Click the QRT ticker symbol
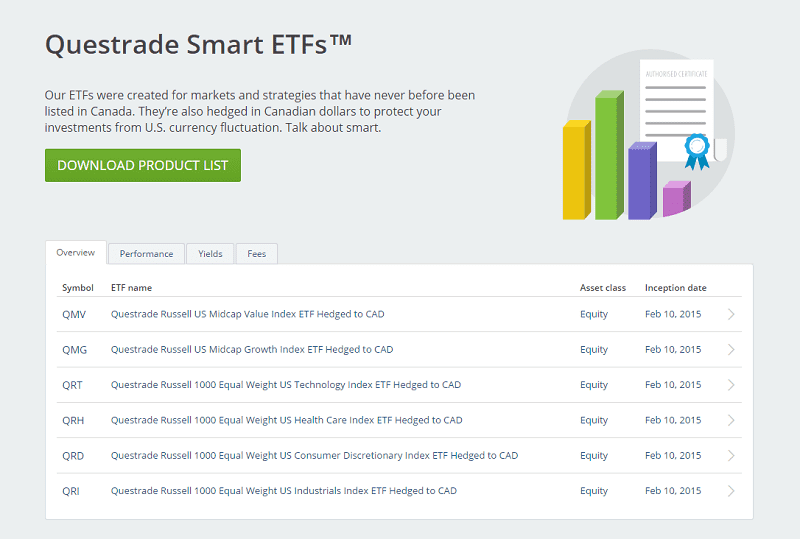 click(73, 385)
